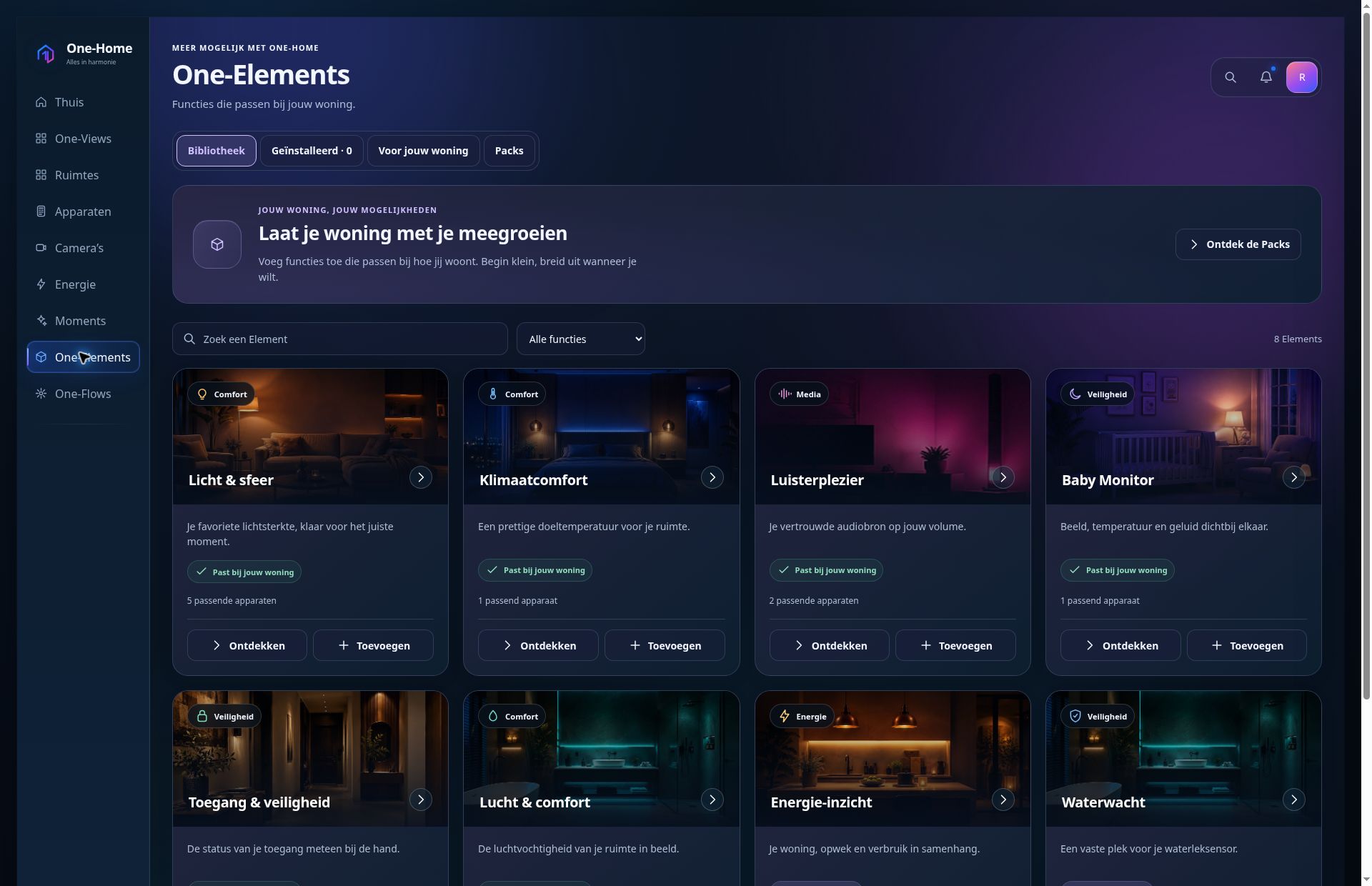Click the cube icon in the banner
The width and height of the screenshot is (1372, 886).
coord(217,244)
